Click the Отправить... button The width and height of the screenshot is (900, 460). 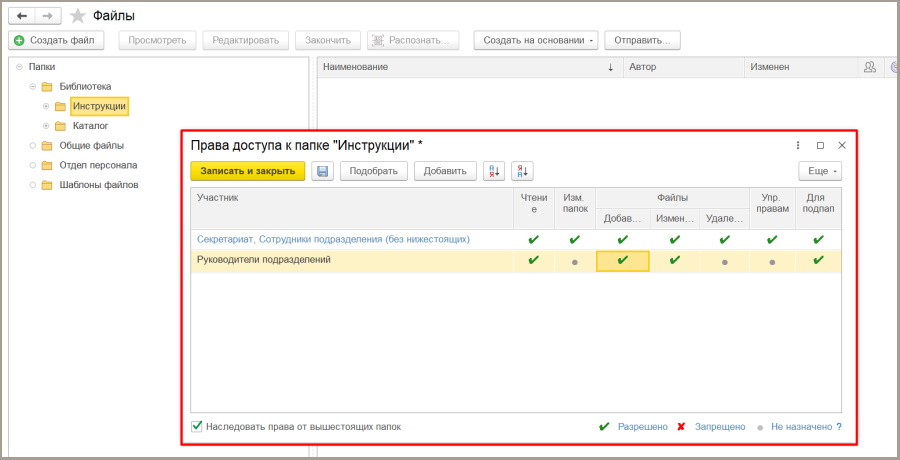pyautogui.click(x=642, y=40)
